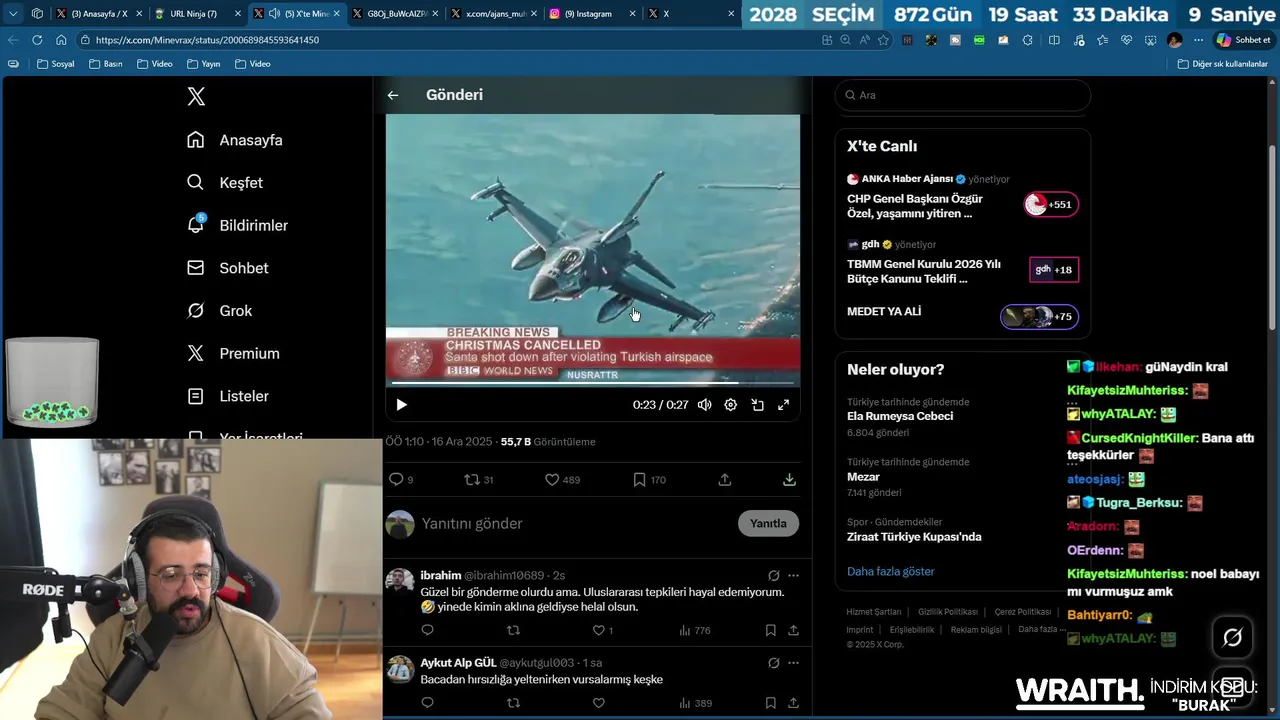Click Daha fazla göster link
The width and height of the screenshot is (1280, 720).
891,572
